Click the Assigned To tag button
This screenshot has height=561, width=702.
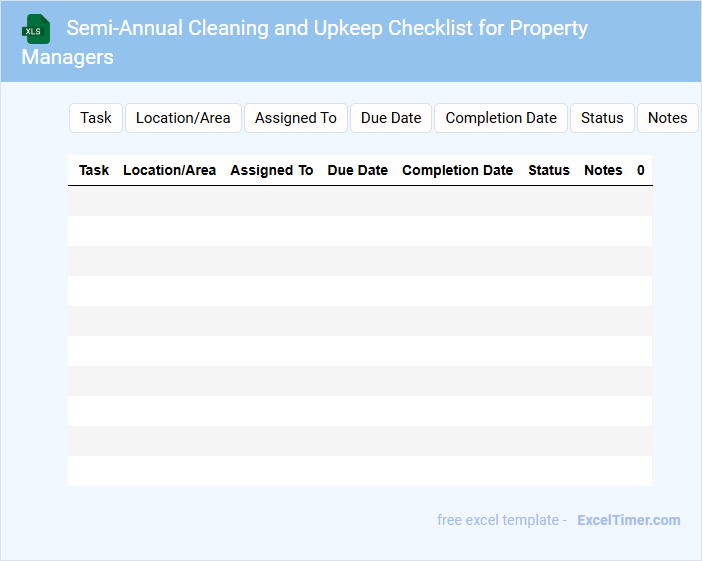(295, 118)
